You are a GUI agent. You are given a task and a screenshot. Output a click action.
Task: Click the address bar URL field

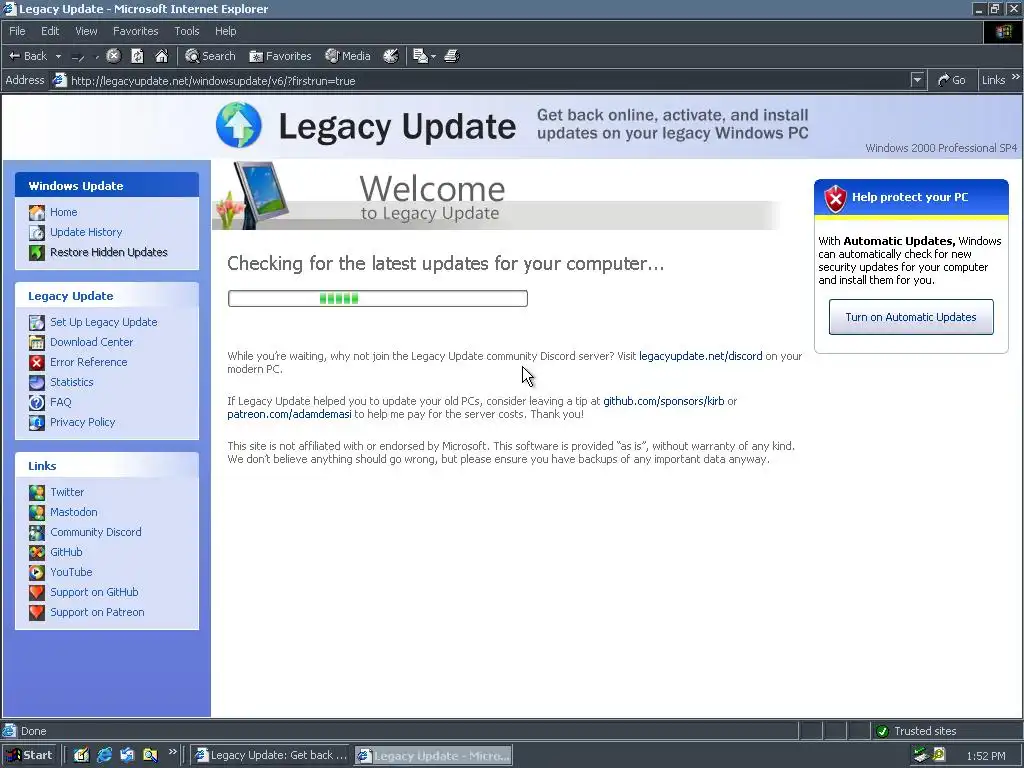tap(483, 80)
